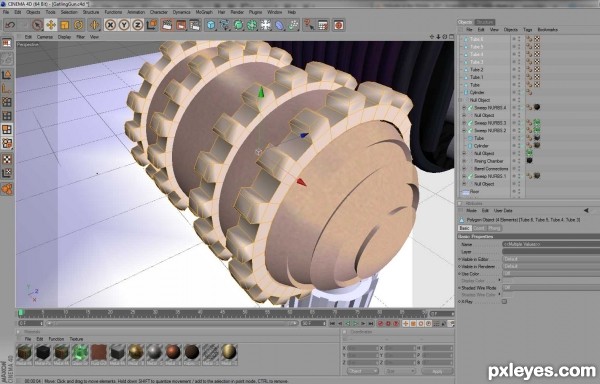Select the Barrel Connections object
The width and height of the screenshot is (600, 384).
tap(491, 169)
